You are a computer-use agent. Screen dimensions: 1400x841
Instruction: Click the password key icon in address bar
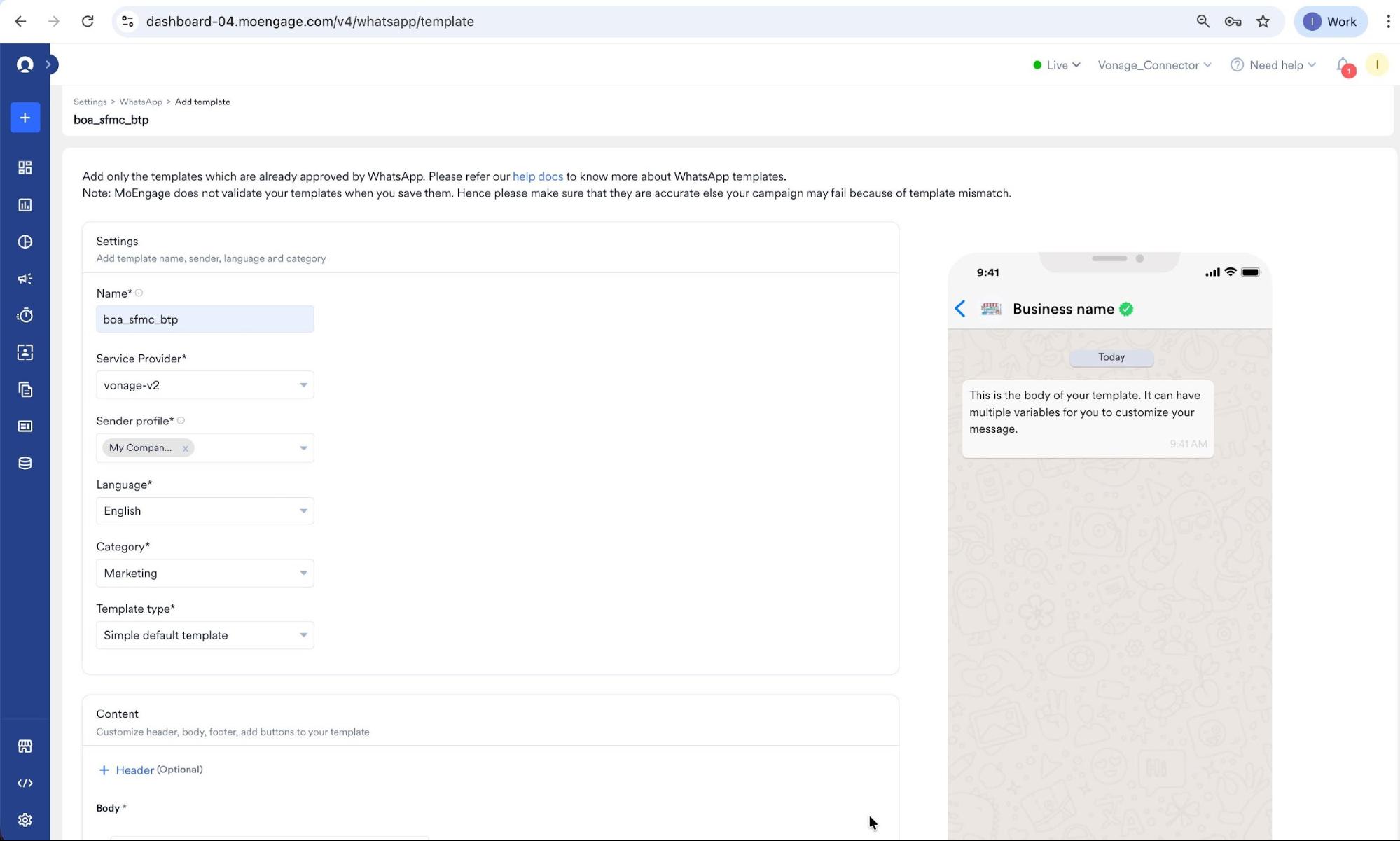pyautogui.click(x=1233, y=21)
